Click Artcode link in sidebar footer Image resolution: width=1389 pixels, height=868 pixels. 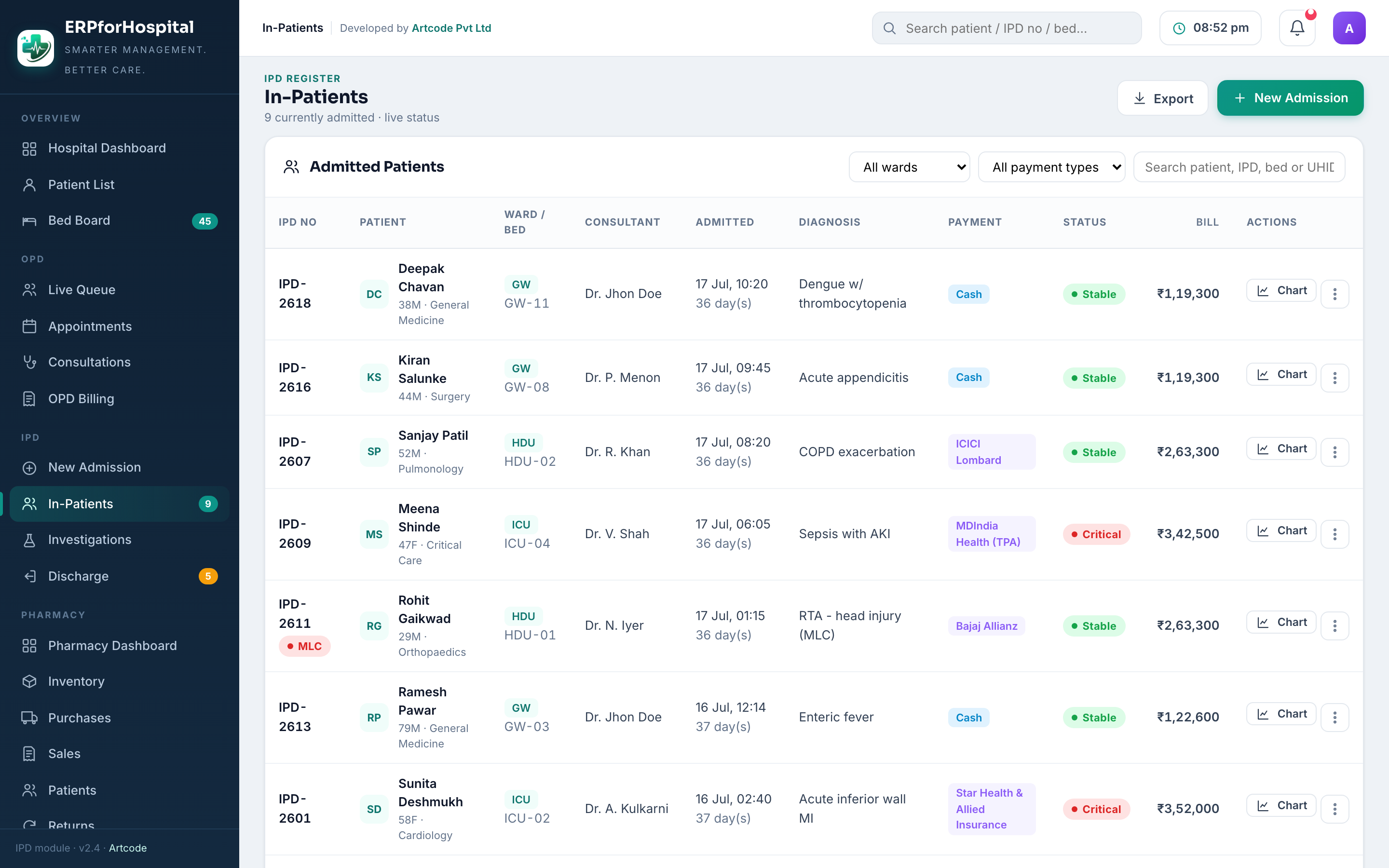127,848
